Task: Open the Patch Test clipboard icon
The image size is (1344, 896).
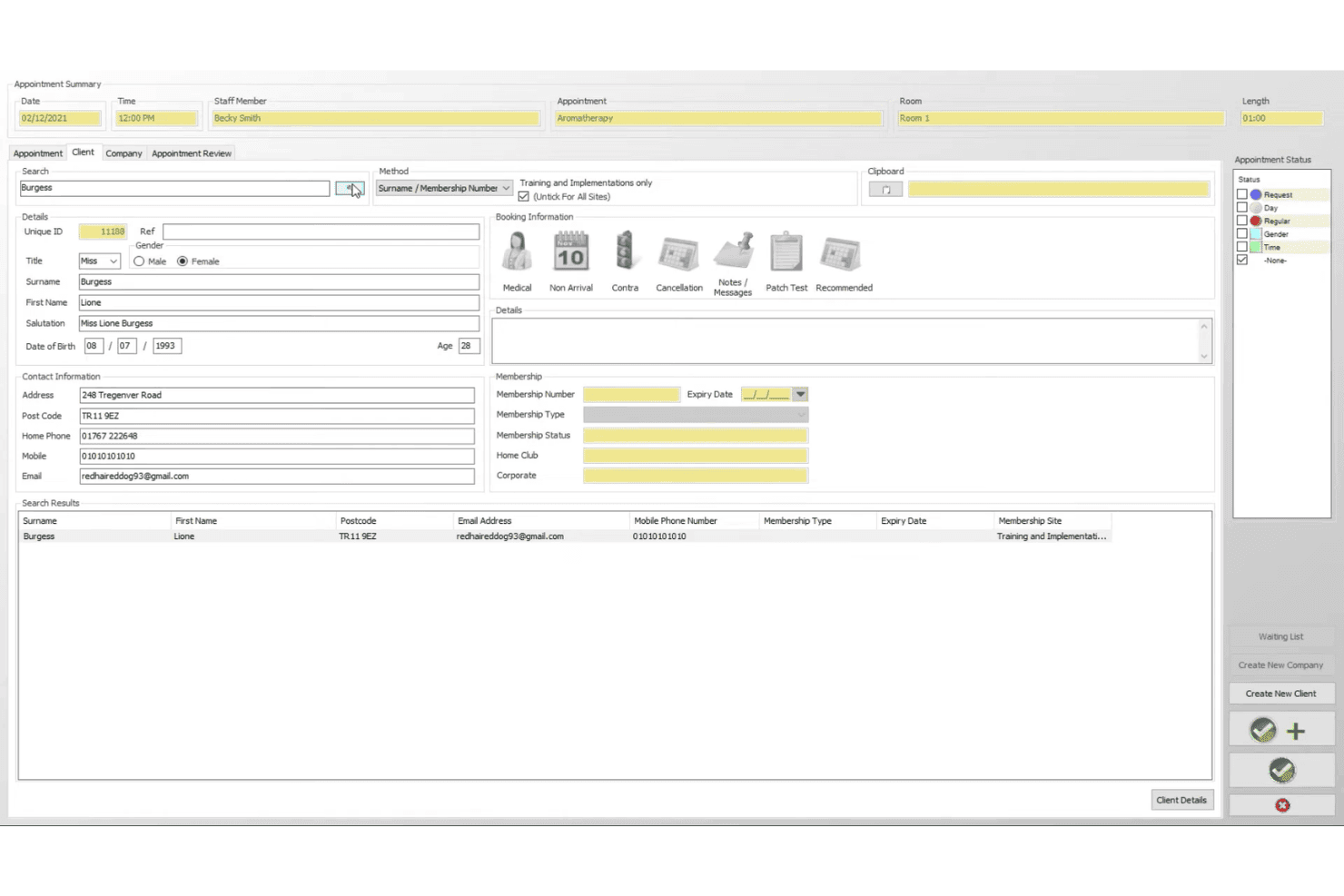Action: coord(786,251)
